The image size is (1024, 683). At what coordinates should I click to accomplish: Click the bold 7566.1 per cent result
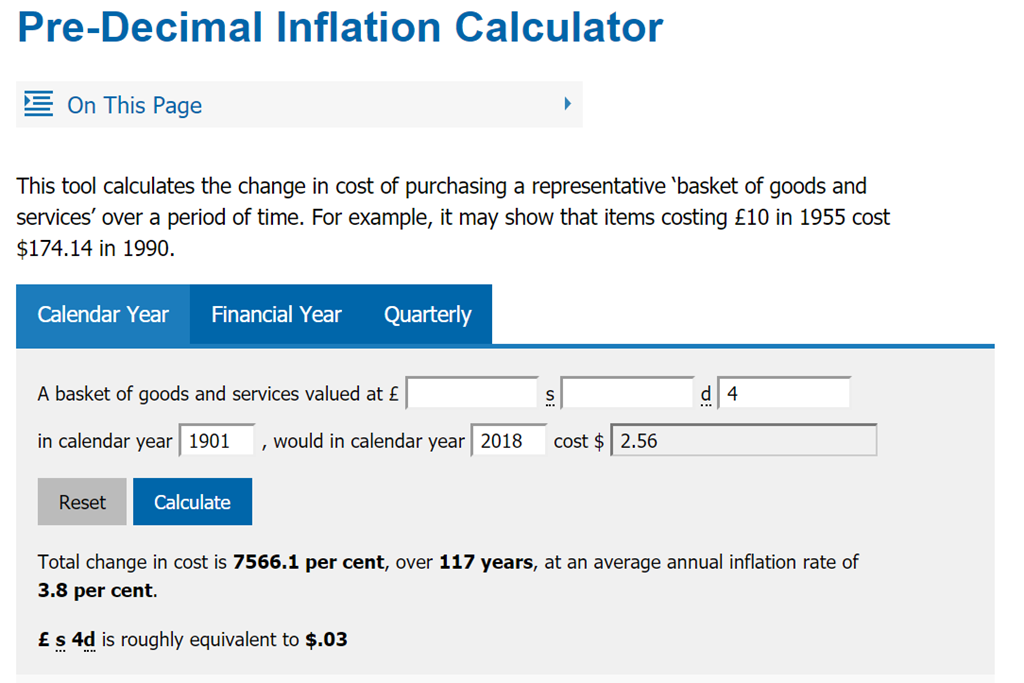coord(308,562)
